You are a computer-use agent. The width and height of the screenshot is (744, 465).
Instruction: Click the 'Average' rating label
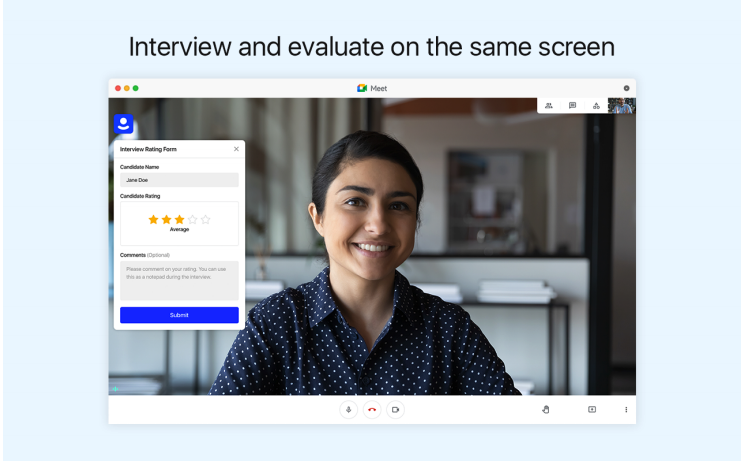point(179,230)
